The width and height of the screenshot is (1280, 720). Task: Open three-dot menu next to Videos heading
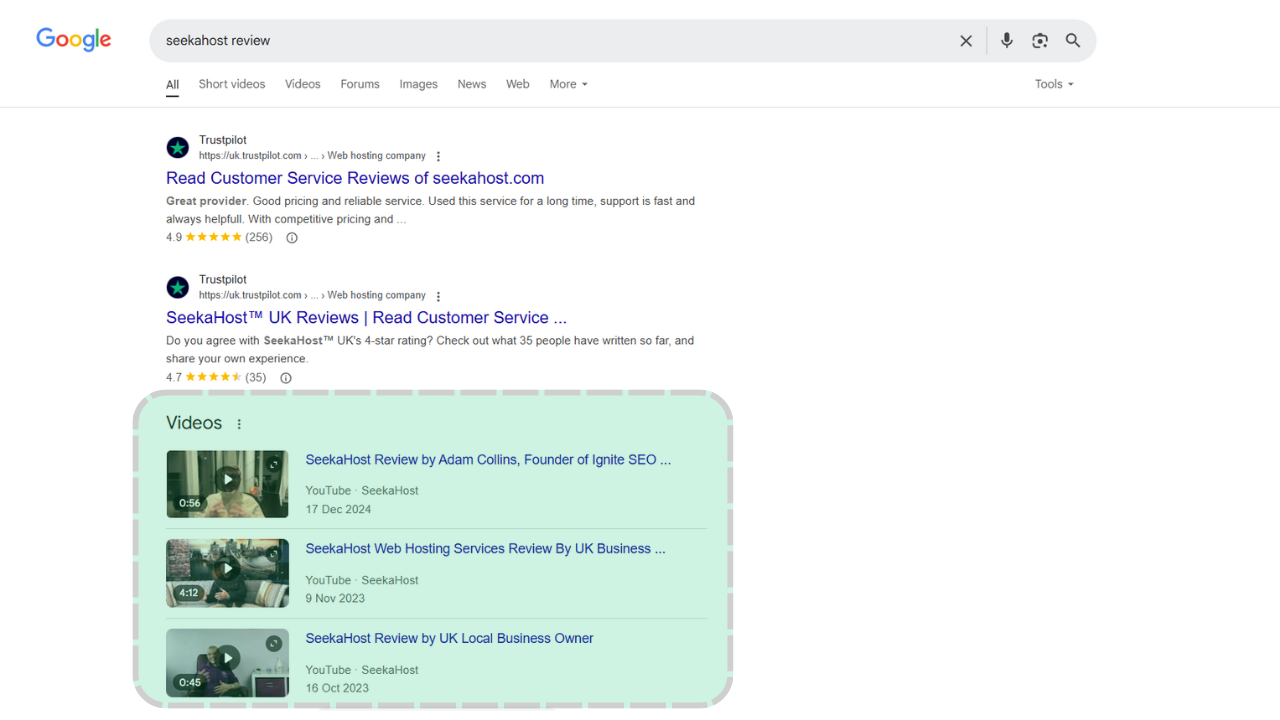239,424
